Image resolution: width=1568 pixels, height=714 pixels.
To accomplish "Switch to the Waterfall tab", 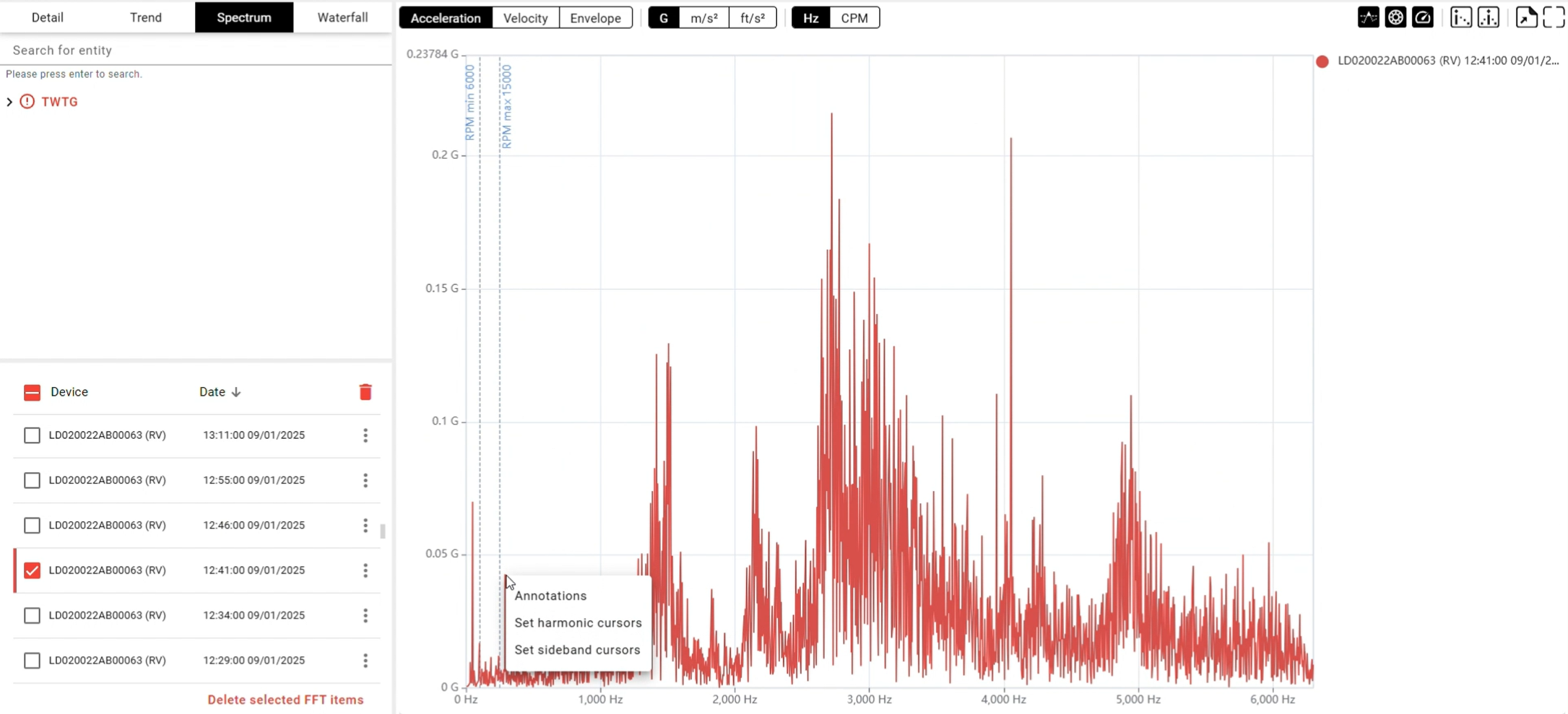I will click(342, 17).
